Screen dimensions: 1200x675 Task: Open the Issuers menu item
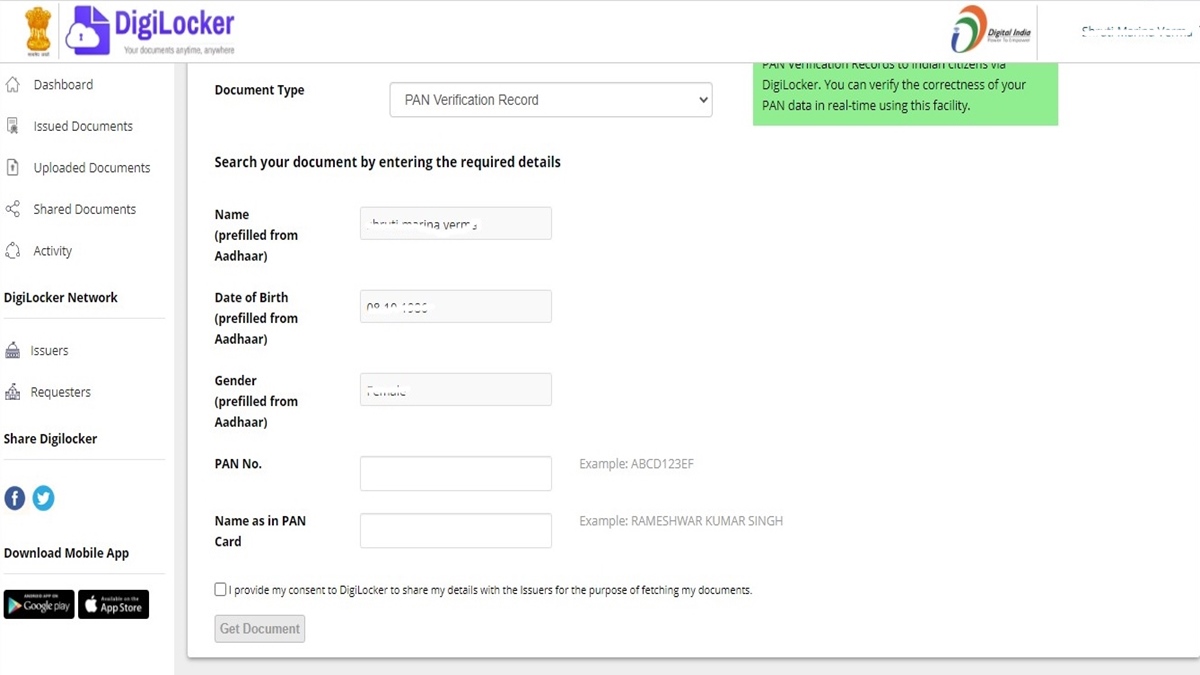(x=49, y=351)
